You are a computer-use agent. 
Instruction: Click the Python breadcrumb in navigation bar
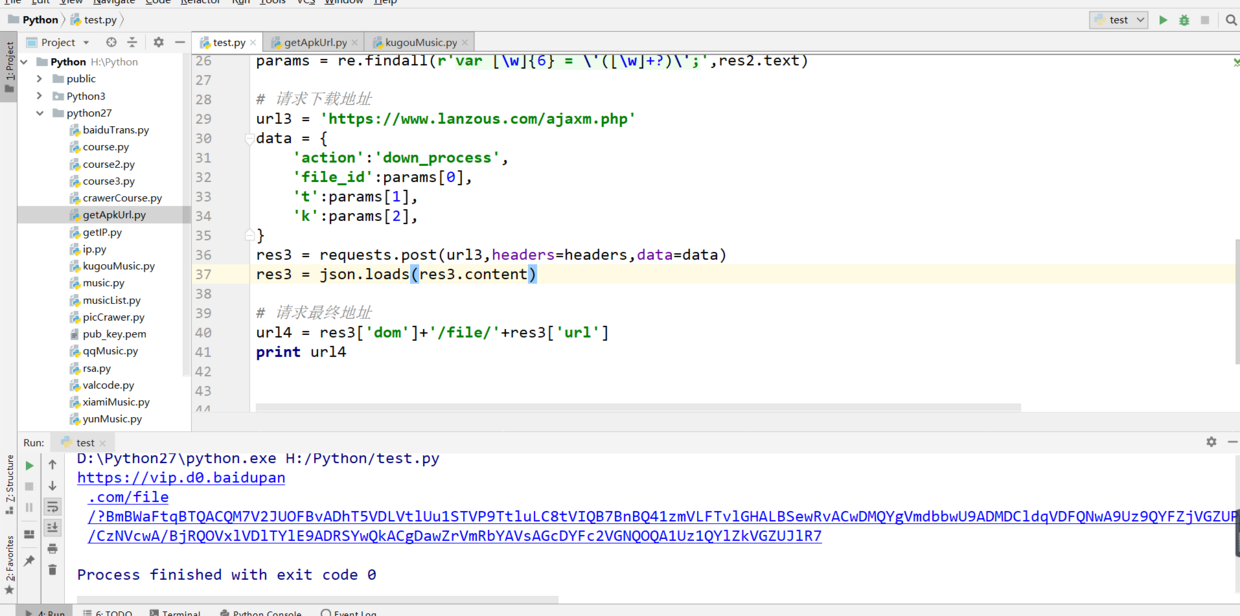34,20
